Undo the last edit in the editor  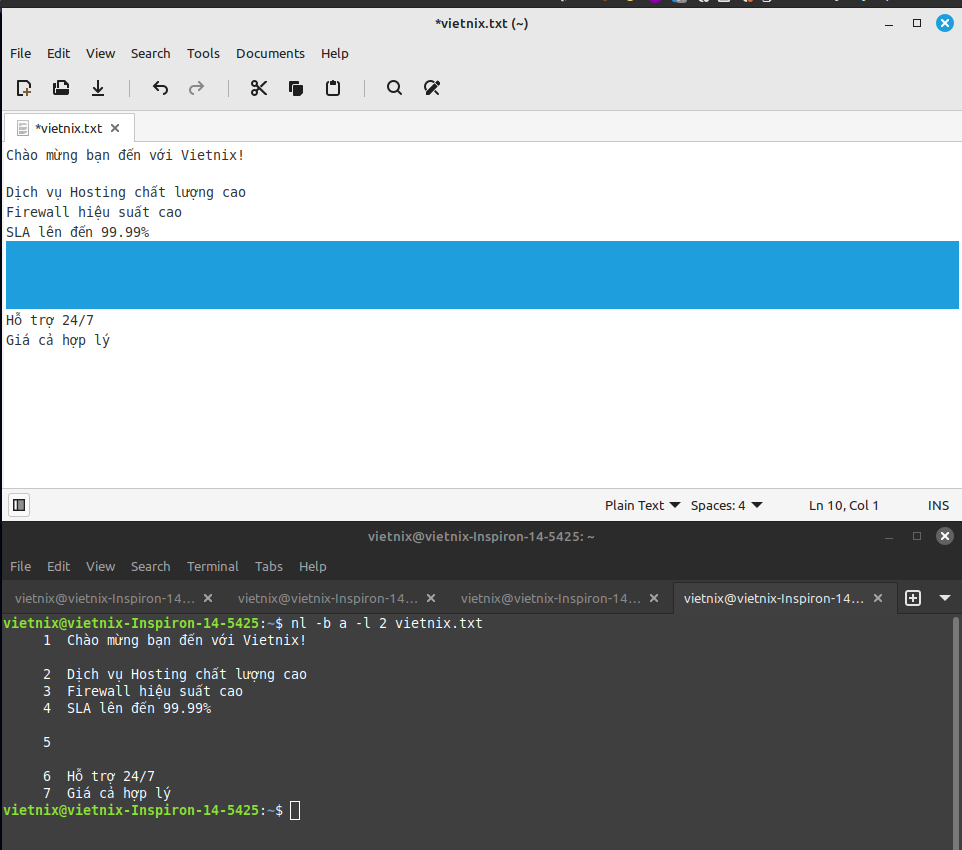tap(160, 88)
